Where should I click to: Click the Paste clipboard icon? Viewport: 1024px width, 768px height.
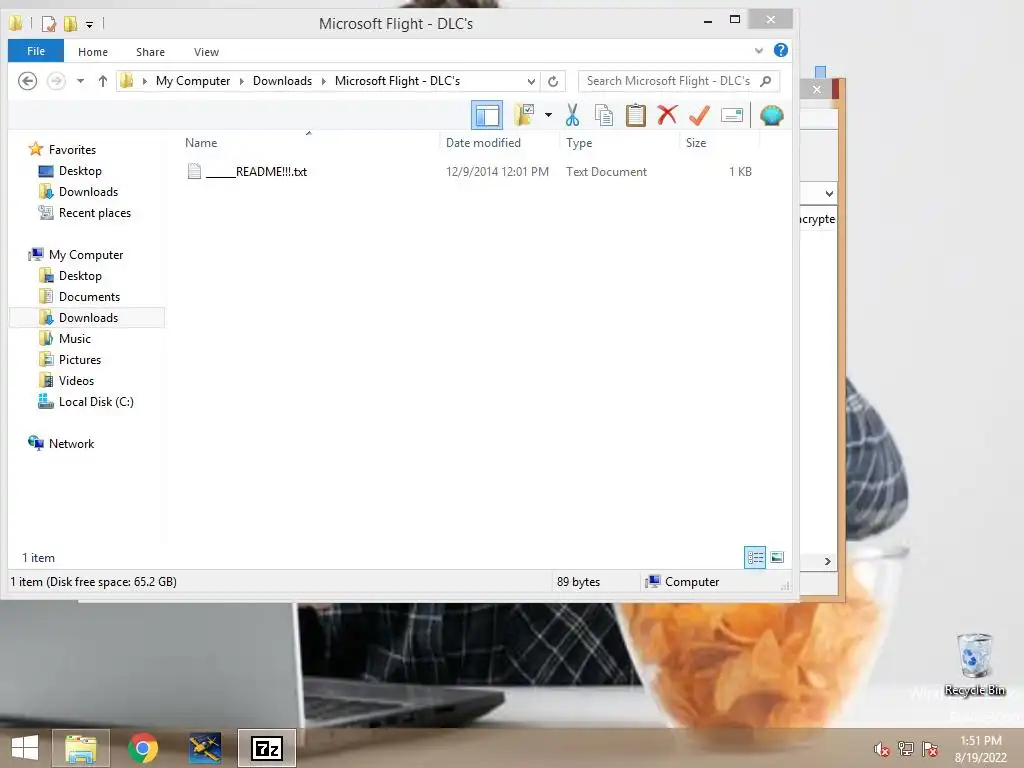[635, 115]
